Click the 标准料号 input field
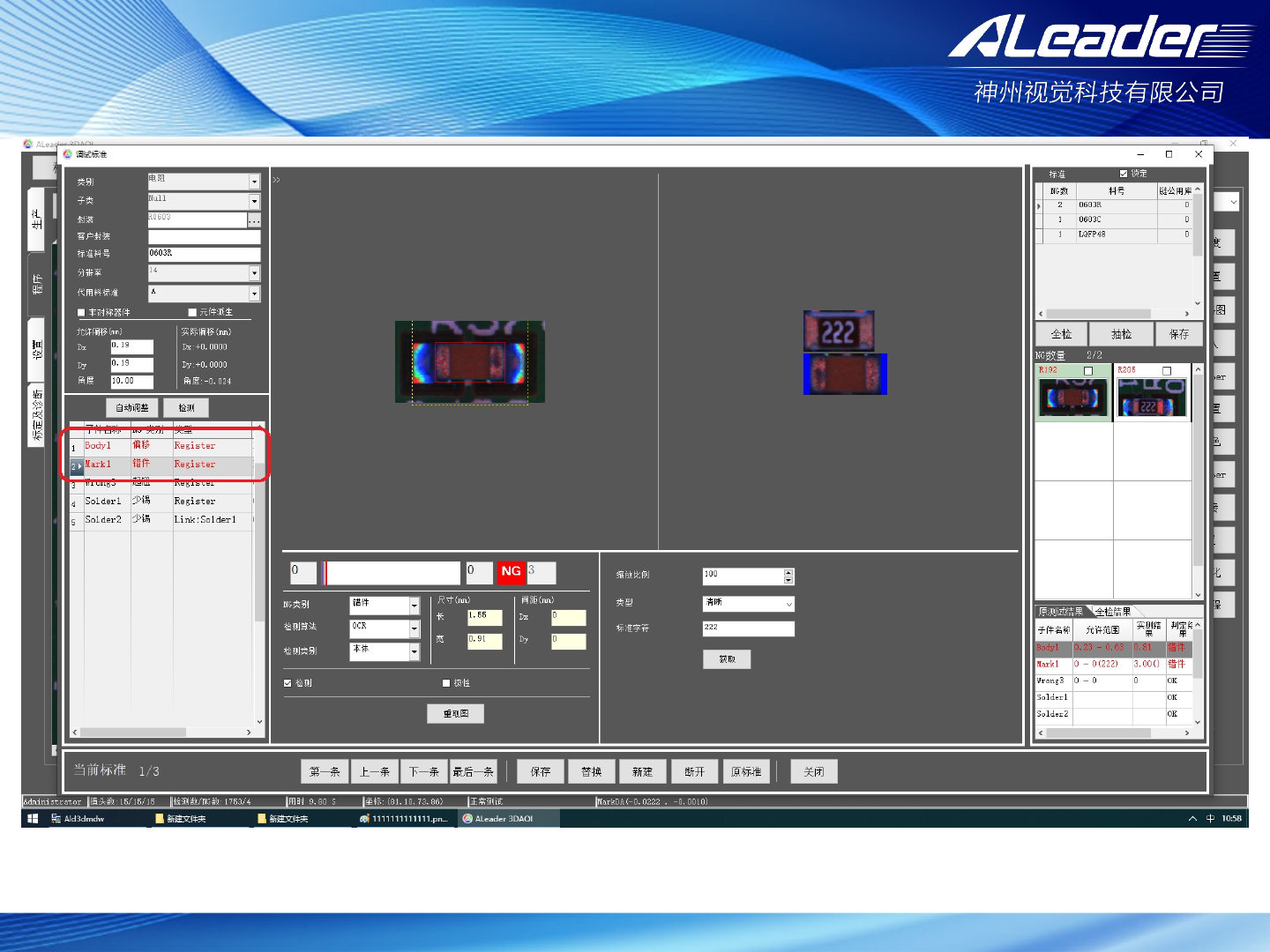This screenshot has height=952, width=1270. coord(204,254)
